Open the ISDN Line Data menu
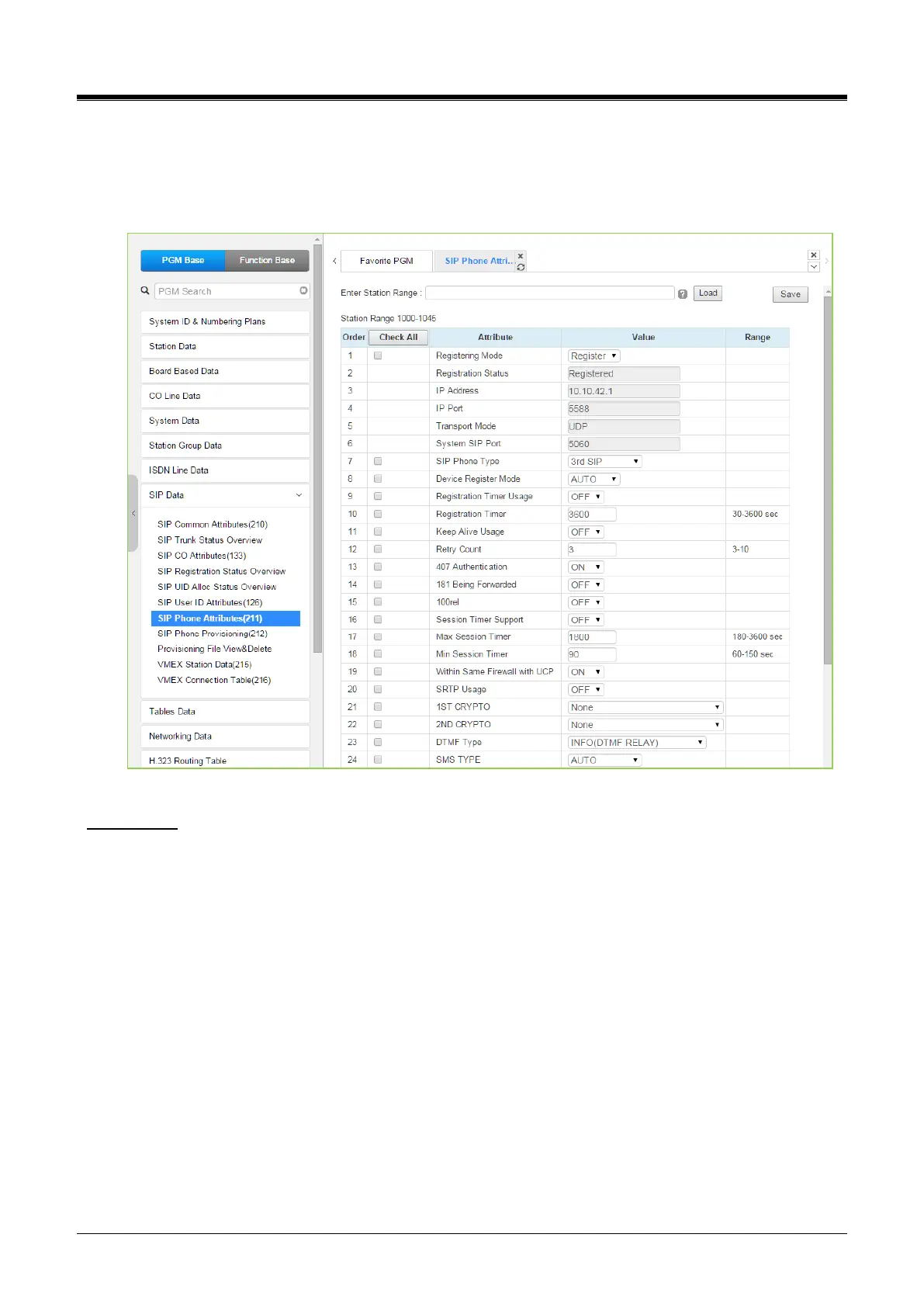 [x=225, y=470]
